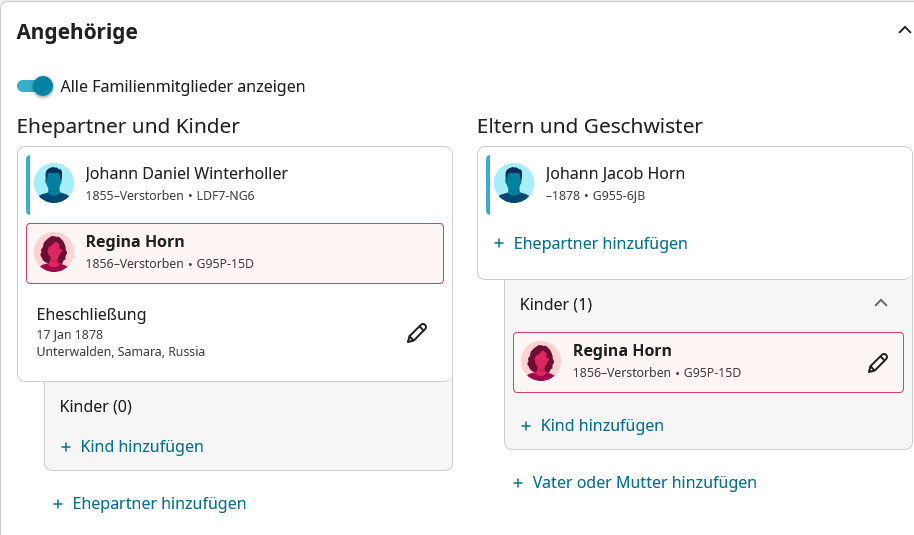Add another spouse below Kinder (0)

coord(149,504)
